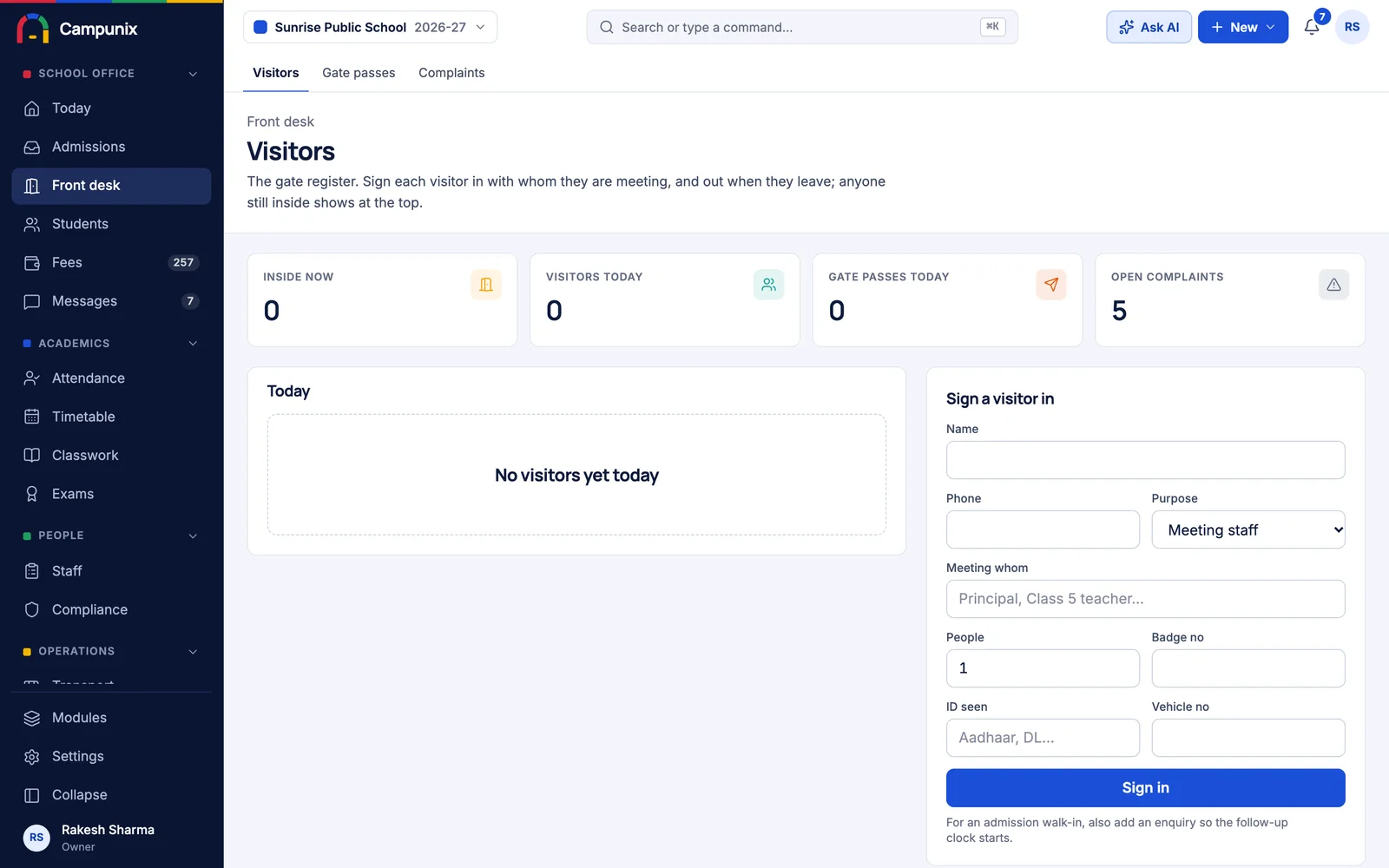Screen dimensions: 1389x868
Task: Click the ID seen input field
Action: coord(1043,738)
